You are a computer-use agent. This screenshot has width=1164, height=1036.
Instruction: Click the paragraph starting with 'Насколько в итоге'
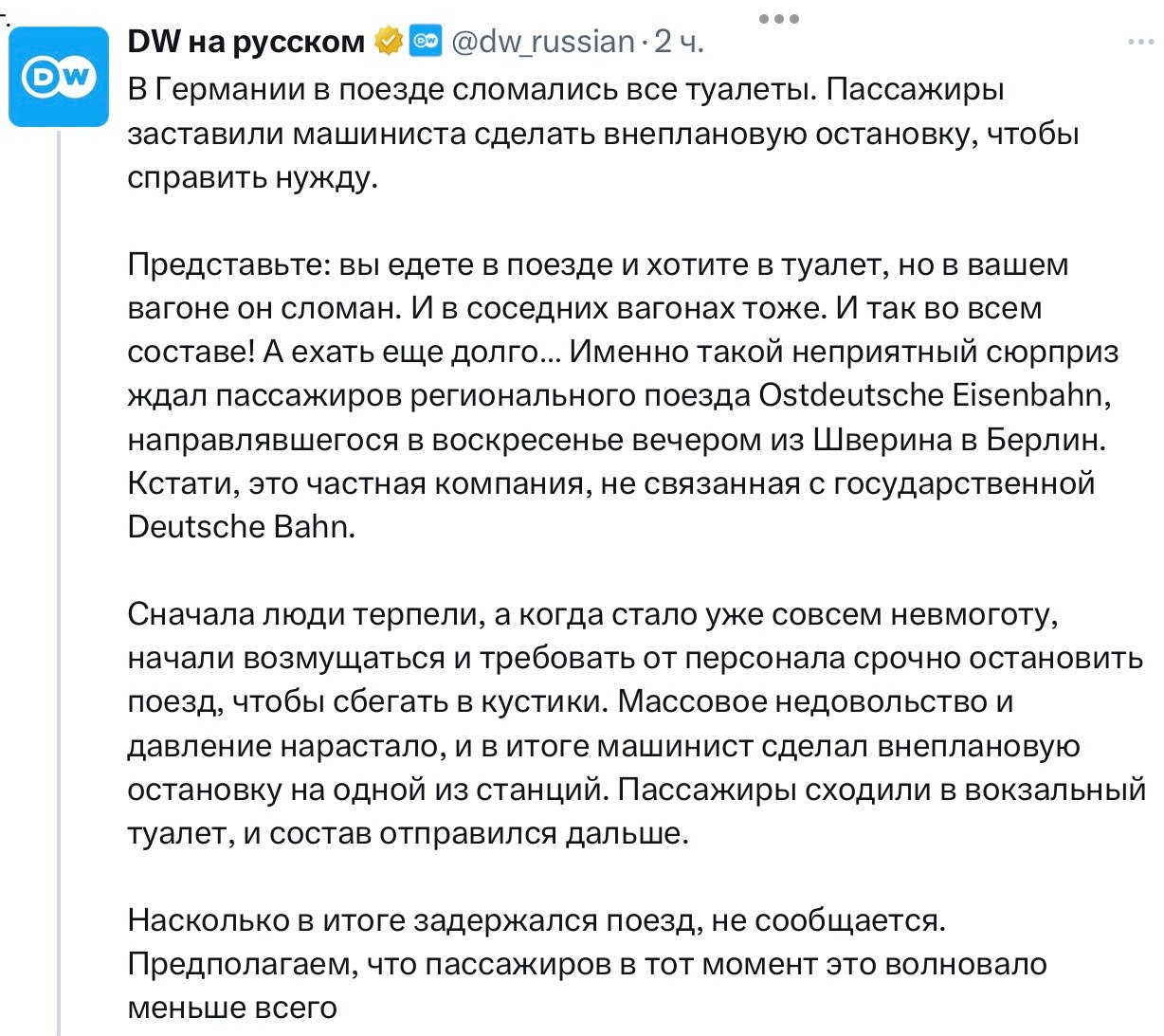[x=588, y=964]
